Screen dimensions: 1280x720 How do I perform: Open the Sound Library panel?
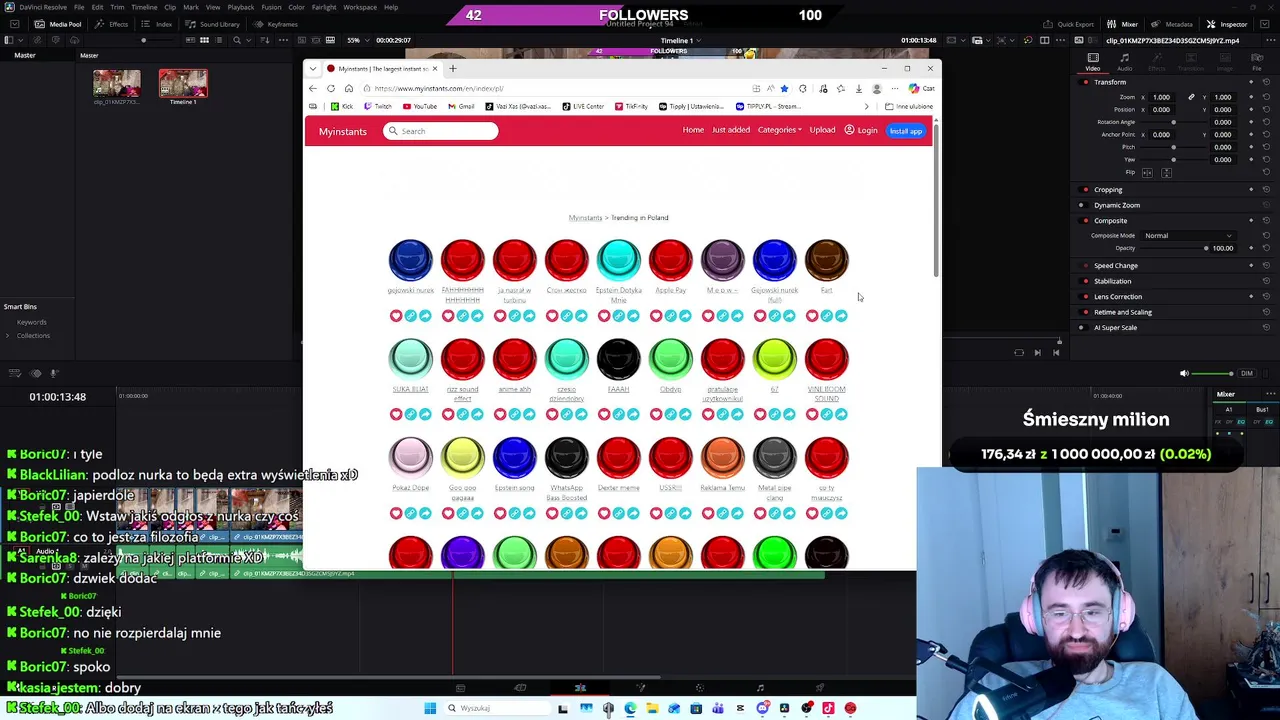click(214, 24)
